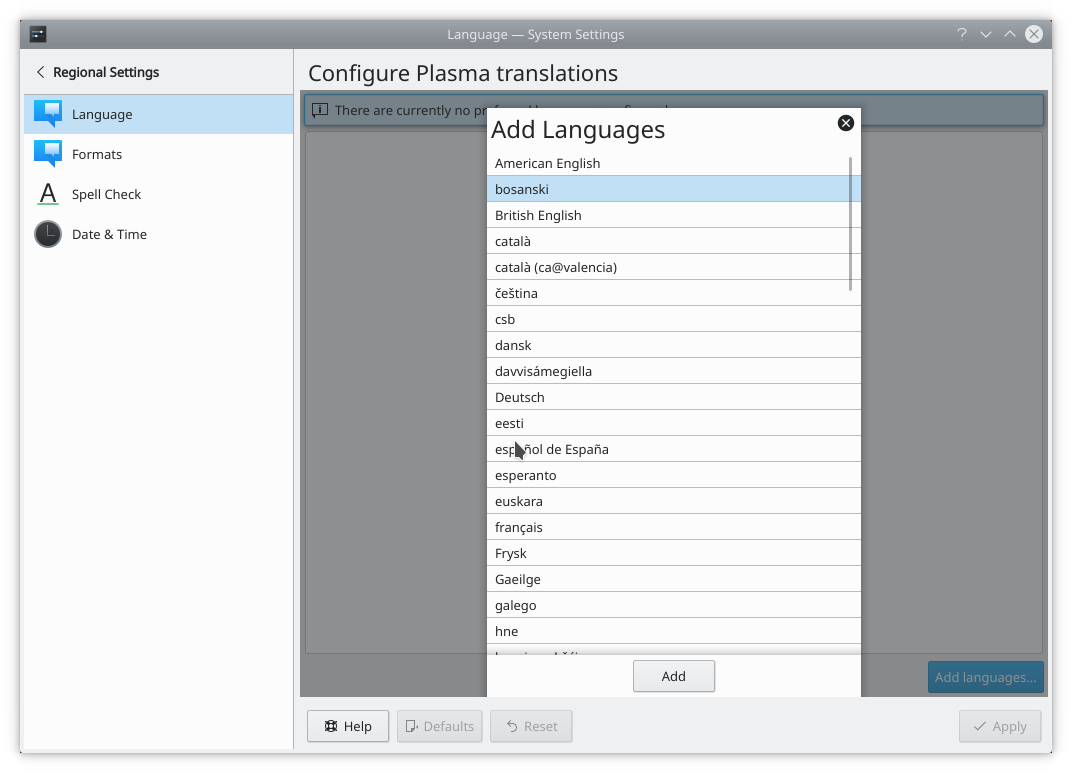Screen dimensions: 1072x773
Task: Select français in the list
Action: coord(673,527)
